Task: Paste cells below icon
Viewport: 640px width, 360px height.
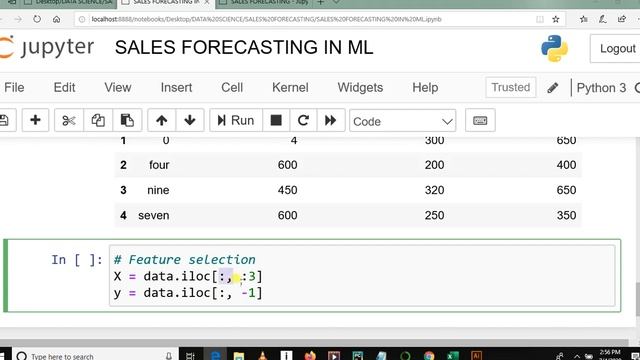Action: tap(127, 120)
